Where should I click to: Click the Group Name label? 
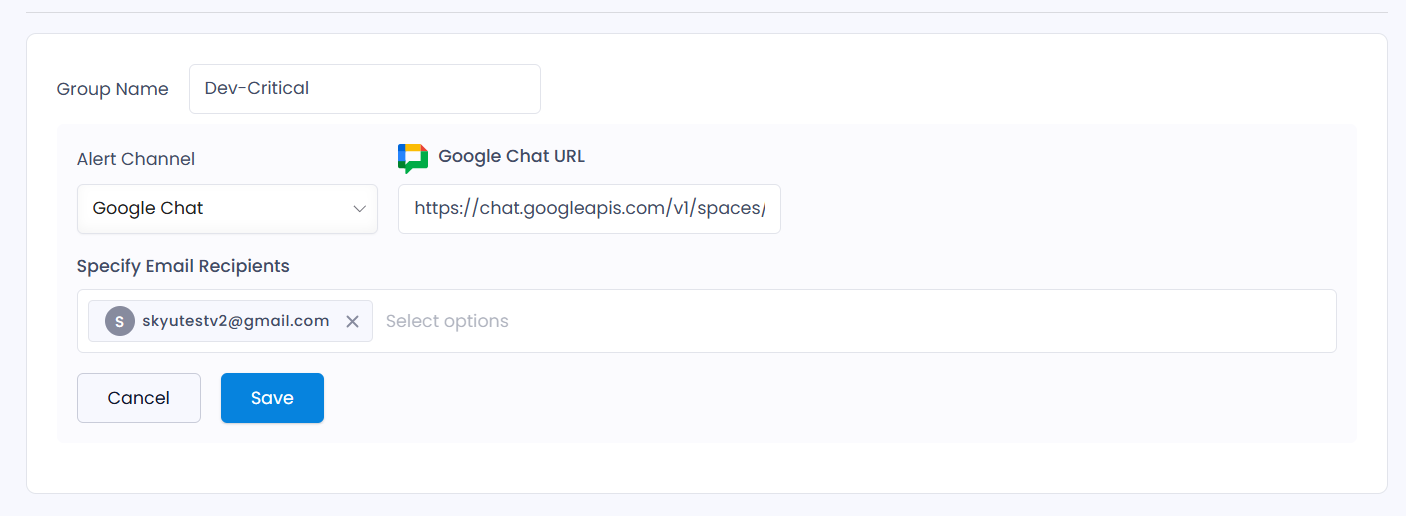pyautogui.click(x=113, y=89)
